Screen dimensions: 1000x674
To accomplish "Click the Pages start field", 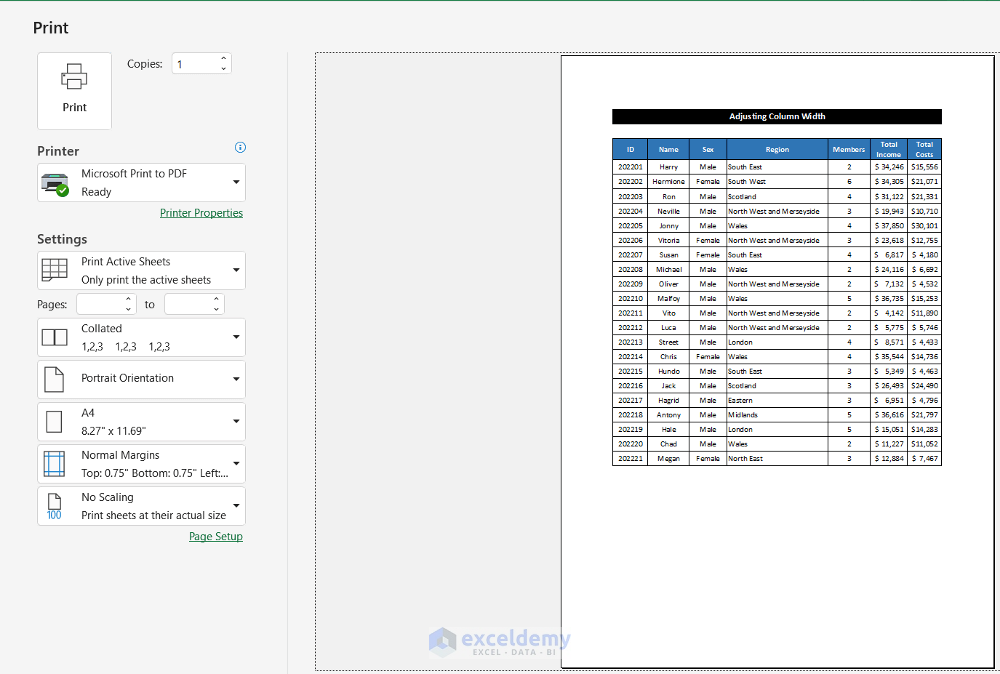I will (99, 304).
